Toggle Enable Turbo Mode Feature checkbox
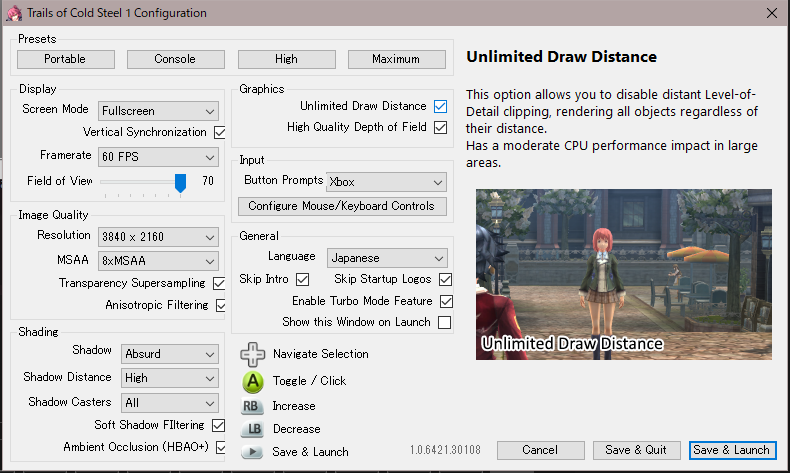 [x=446, y=301]
